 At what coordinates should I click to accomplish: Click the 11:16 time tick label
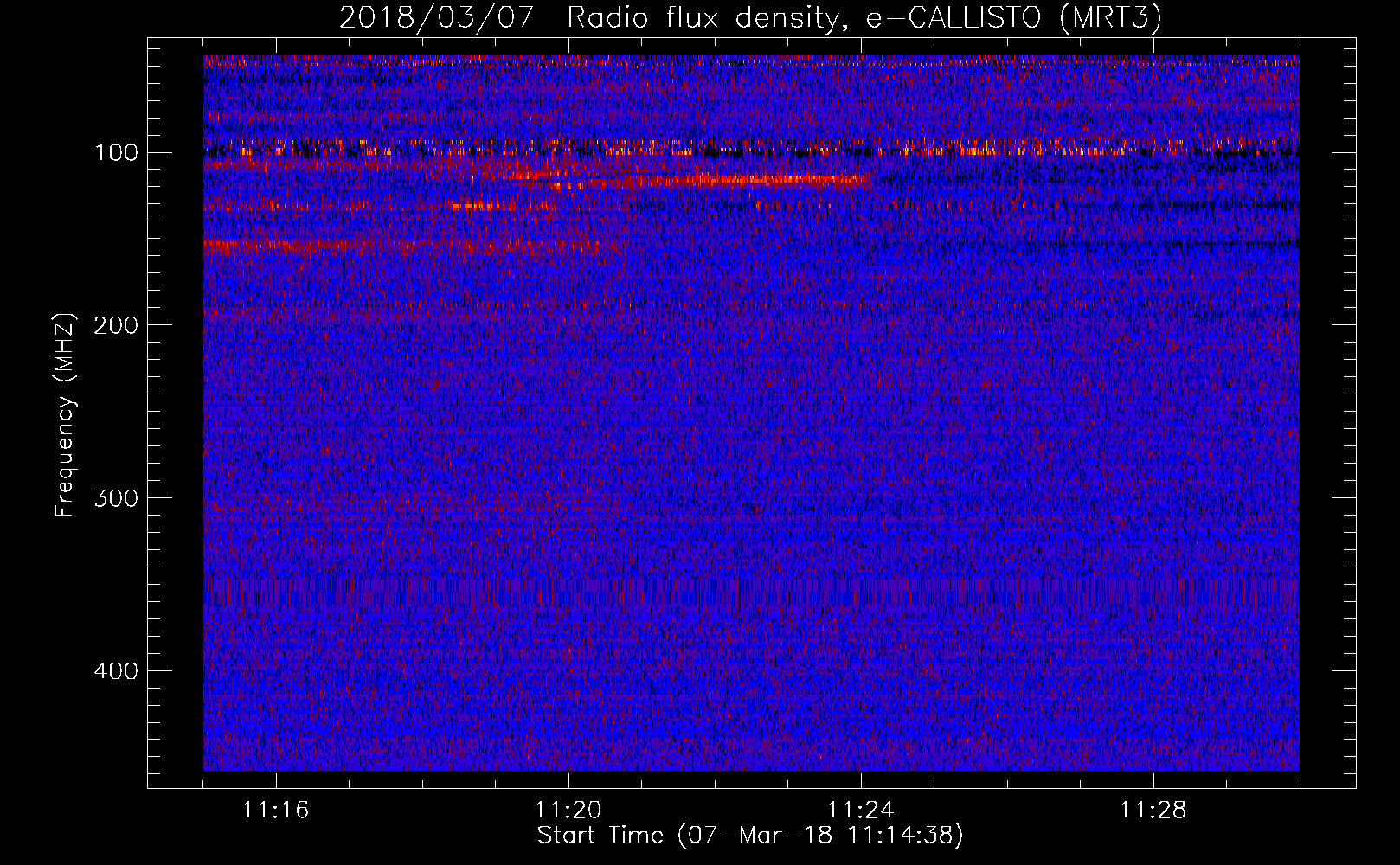pyautogui.click(x=276, y=811)
